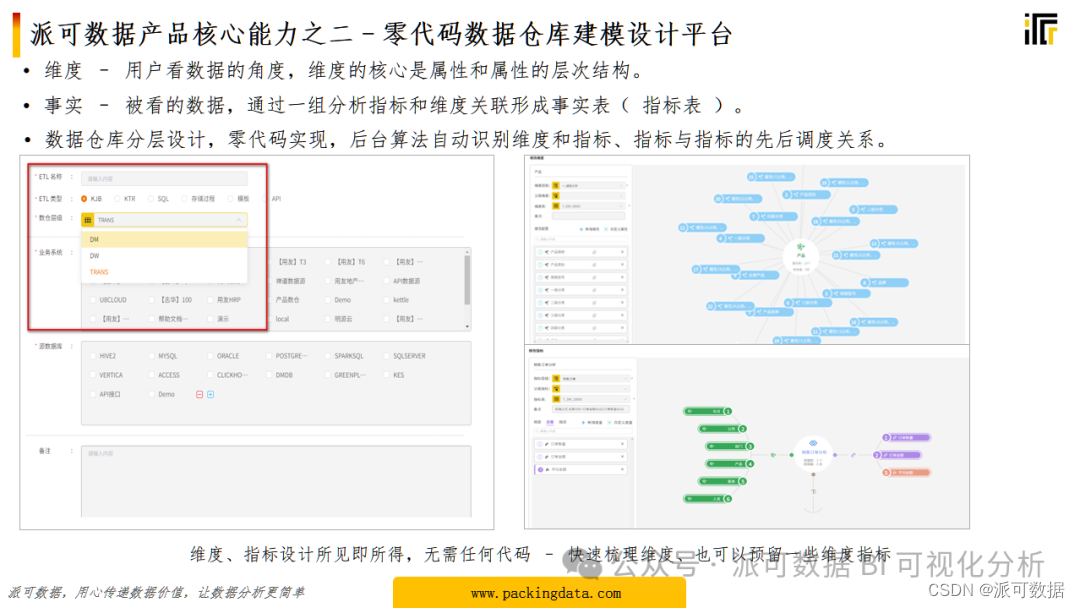The height and width of the screenshot is (608, 1080).
Task: Click into the ETL 名称 input field
Action: [164, 178]
